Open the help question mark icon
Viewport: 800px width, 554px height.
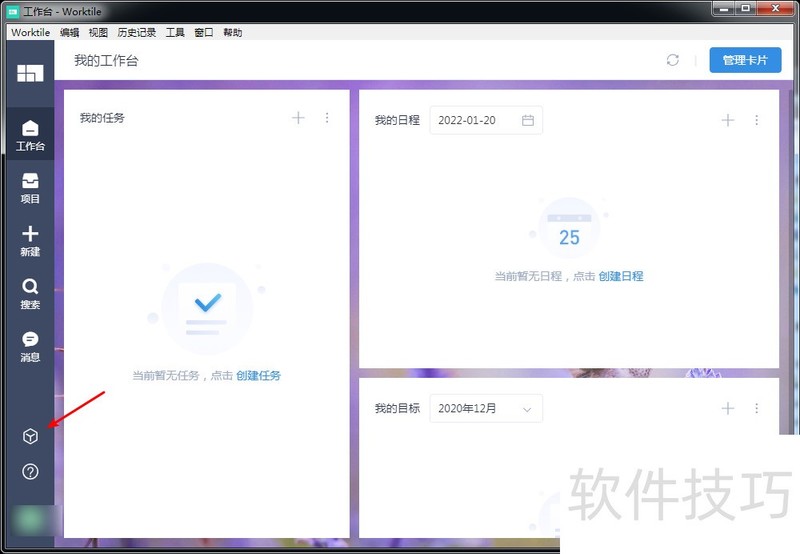pos(30,471)
